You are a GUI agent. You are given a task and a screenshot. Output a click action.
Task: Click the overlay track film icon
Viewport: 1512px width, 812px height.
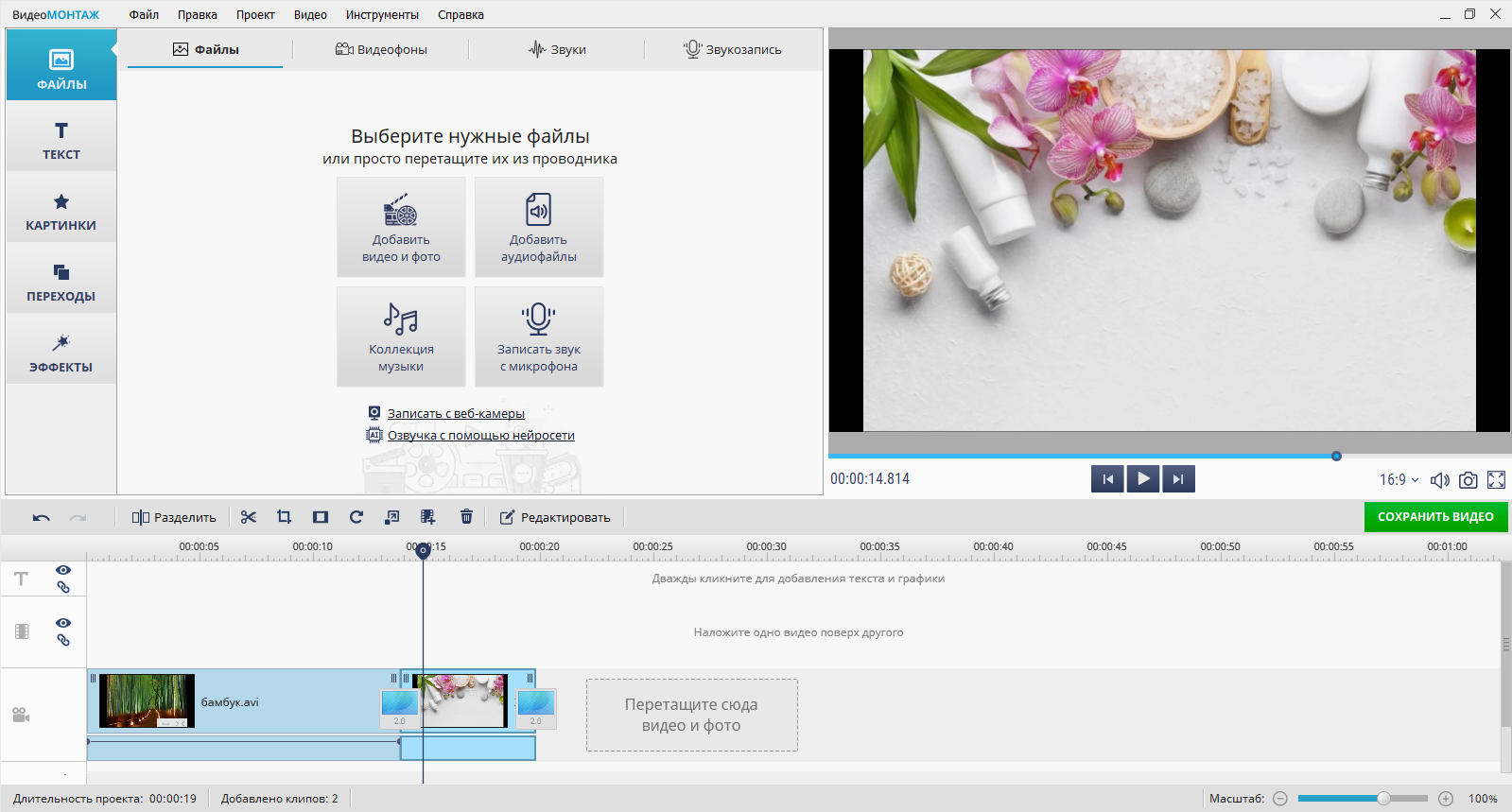point(22,631)
